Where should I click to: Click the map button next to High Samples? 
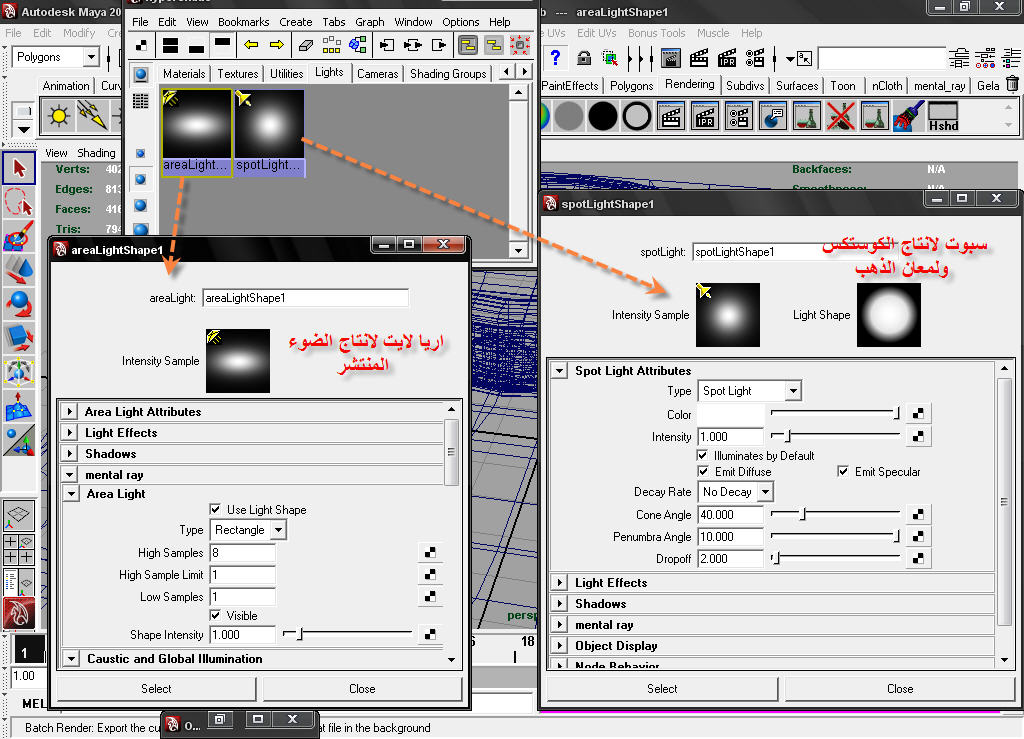click(x=430, y=553)
